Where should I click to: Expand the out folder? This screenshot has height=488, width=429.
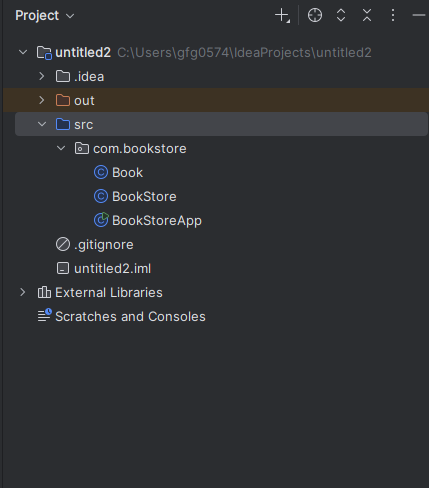click(x=42, y=100)
